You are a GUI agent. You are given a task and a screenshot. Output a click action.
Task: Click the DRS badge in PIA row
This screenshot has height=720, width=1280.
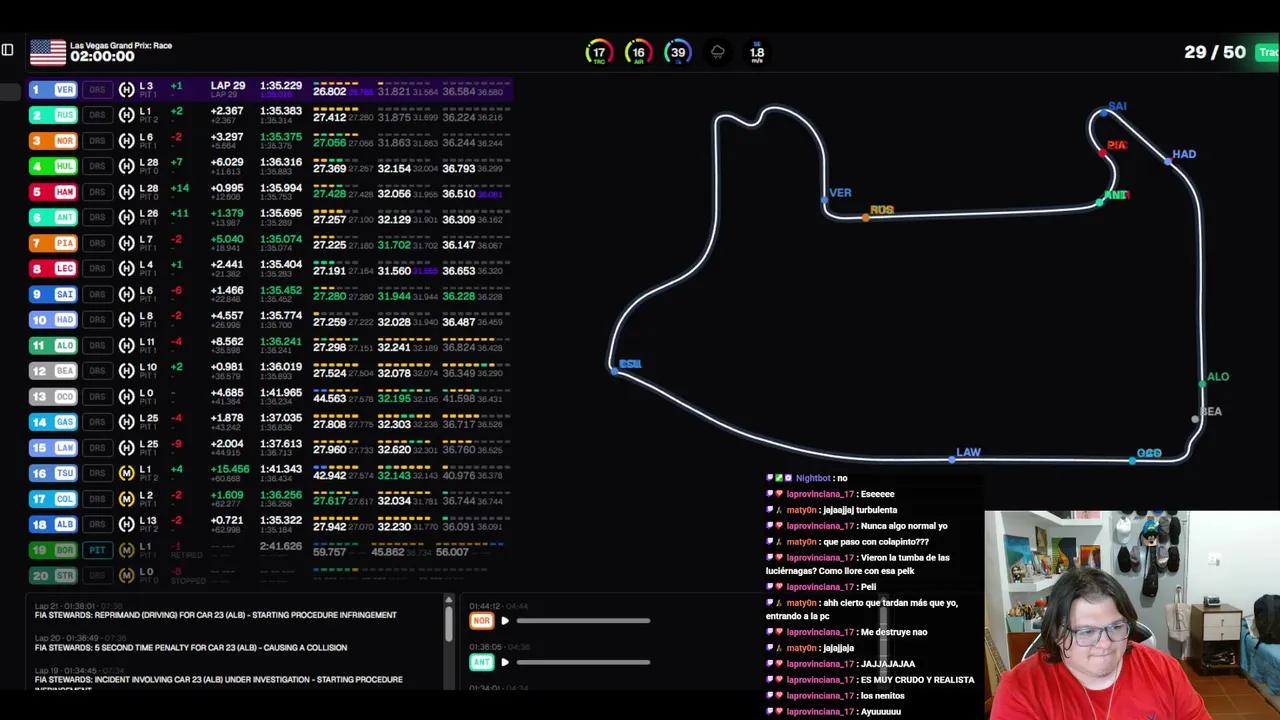tap(97, 243)
